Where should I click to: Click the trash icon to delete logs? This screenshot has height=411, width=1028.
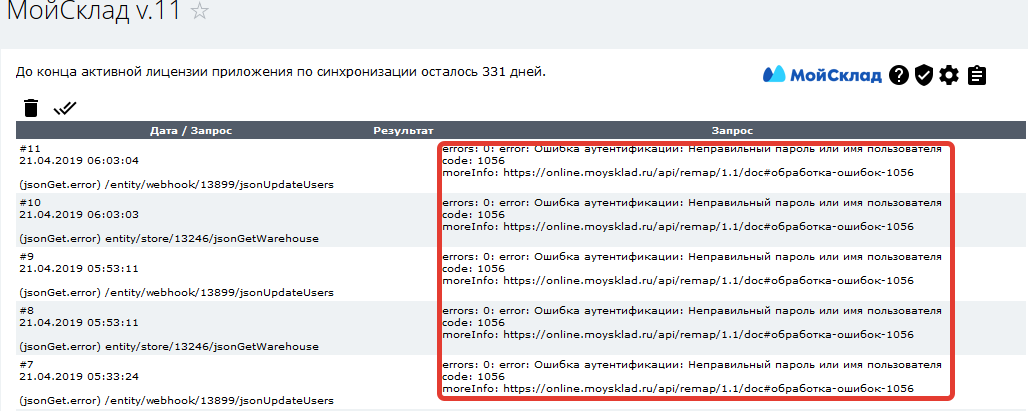(x=31, y=108)
